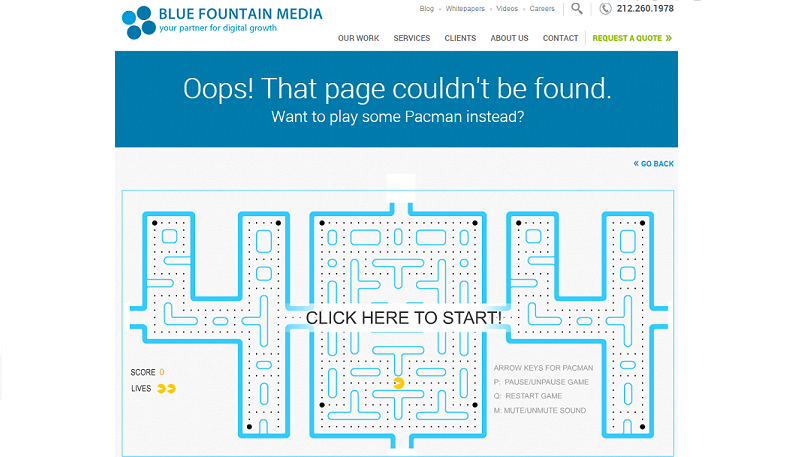800x457 pixels.
Task: Click the first Pacman life icon
Action: tap(161, 389)
